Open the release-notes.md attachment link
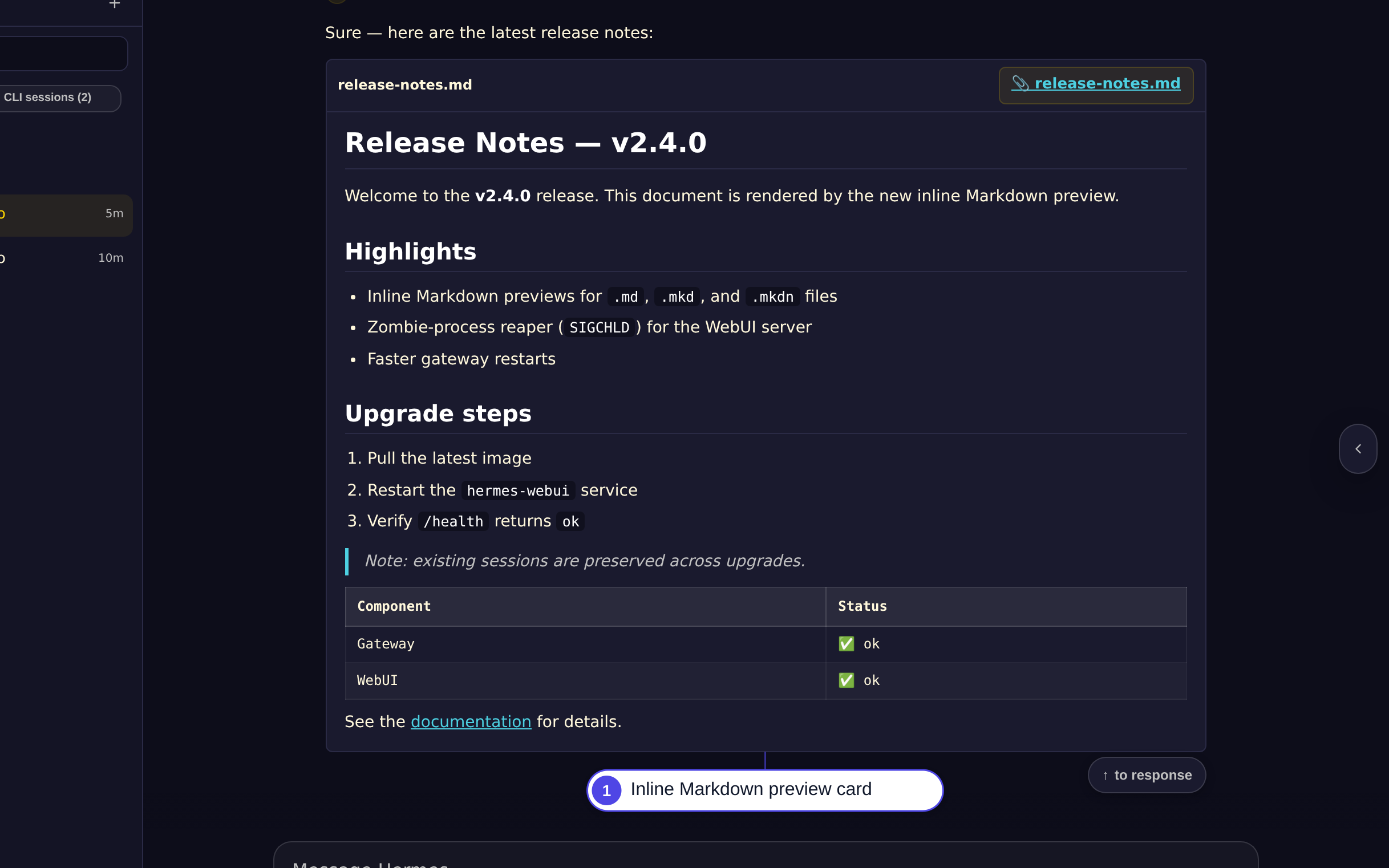This screenshot has height=868, width=1389. 1096,84
